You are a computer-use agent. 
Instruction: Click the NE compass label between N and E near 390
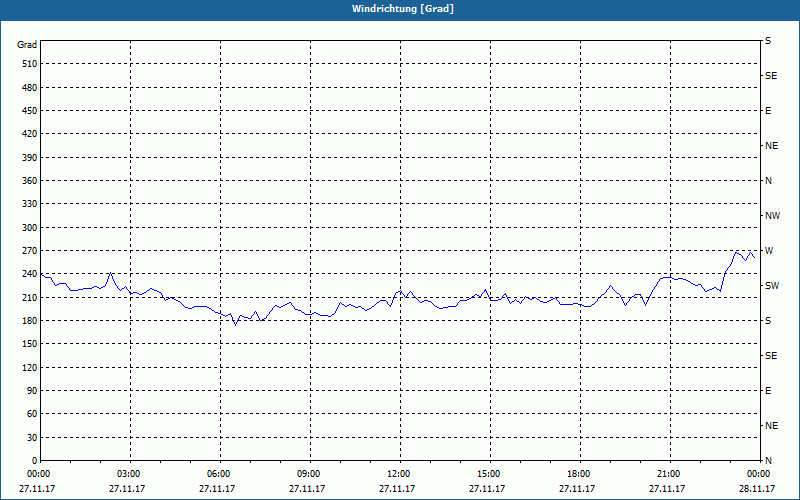click(x=771, y=146)
